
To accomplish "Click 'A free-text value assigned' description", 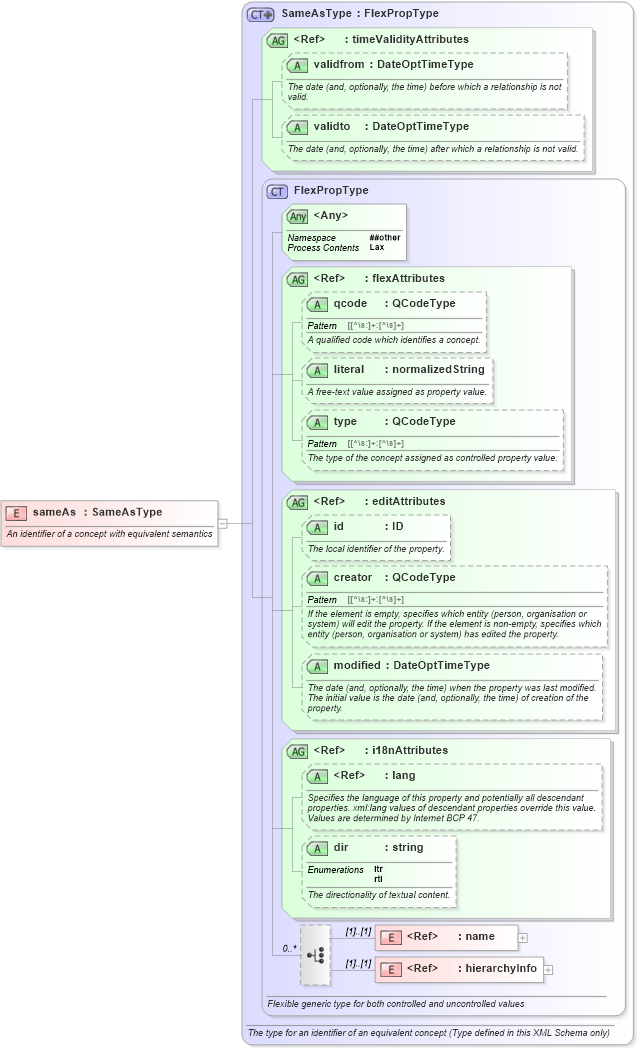I will [x=397, y=392].
